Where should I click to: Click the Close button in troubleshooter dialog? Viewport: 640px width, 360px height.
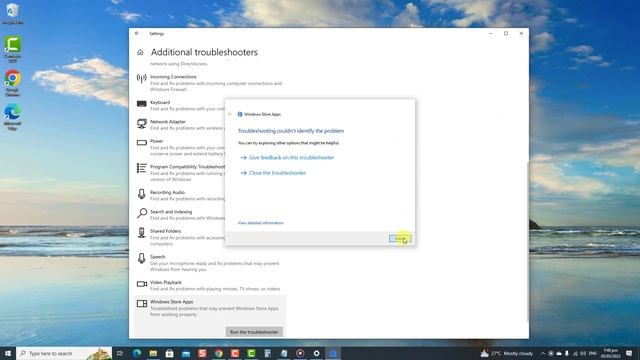[400, 238]
